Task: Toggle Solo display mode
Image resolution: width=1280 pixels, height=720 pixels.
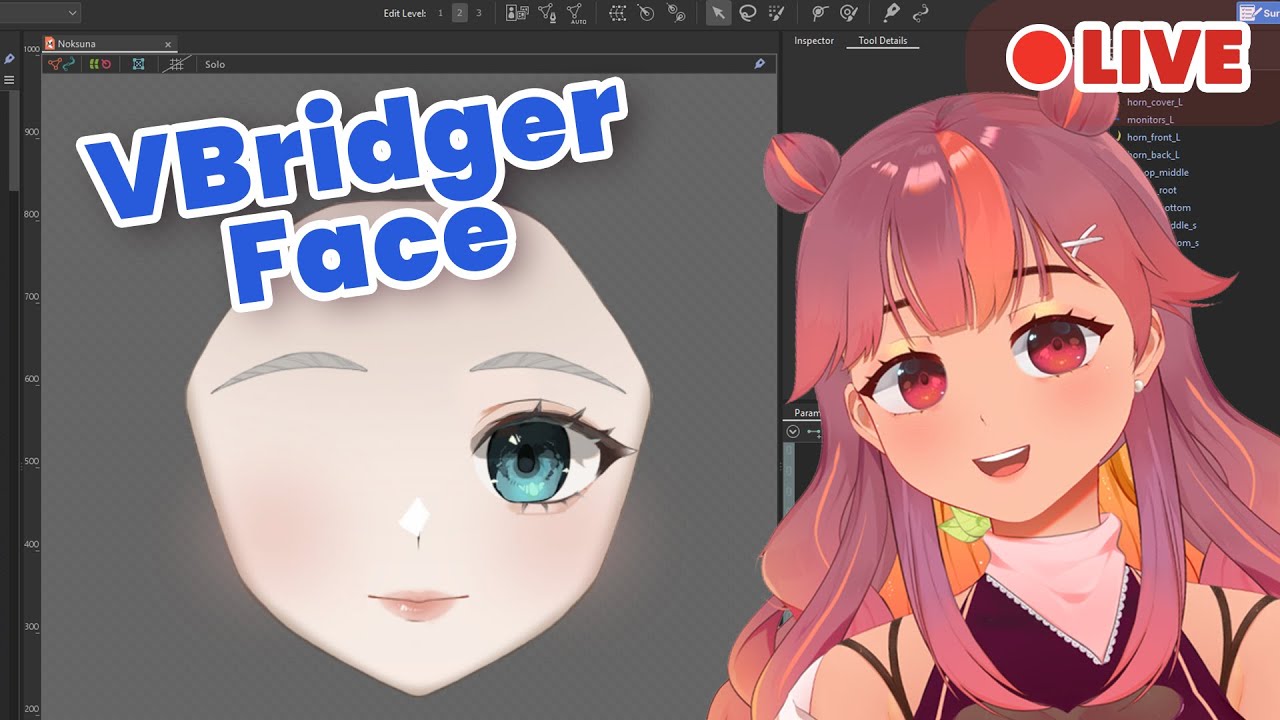Action: tap(215, 64)
